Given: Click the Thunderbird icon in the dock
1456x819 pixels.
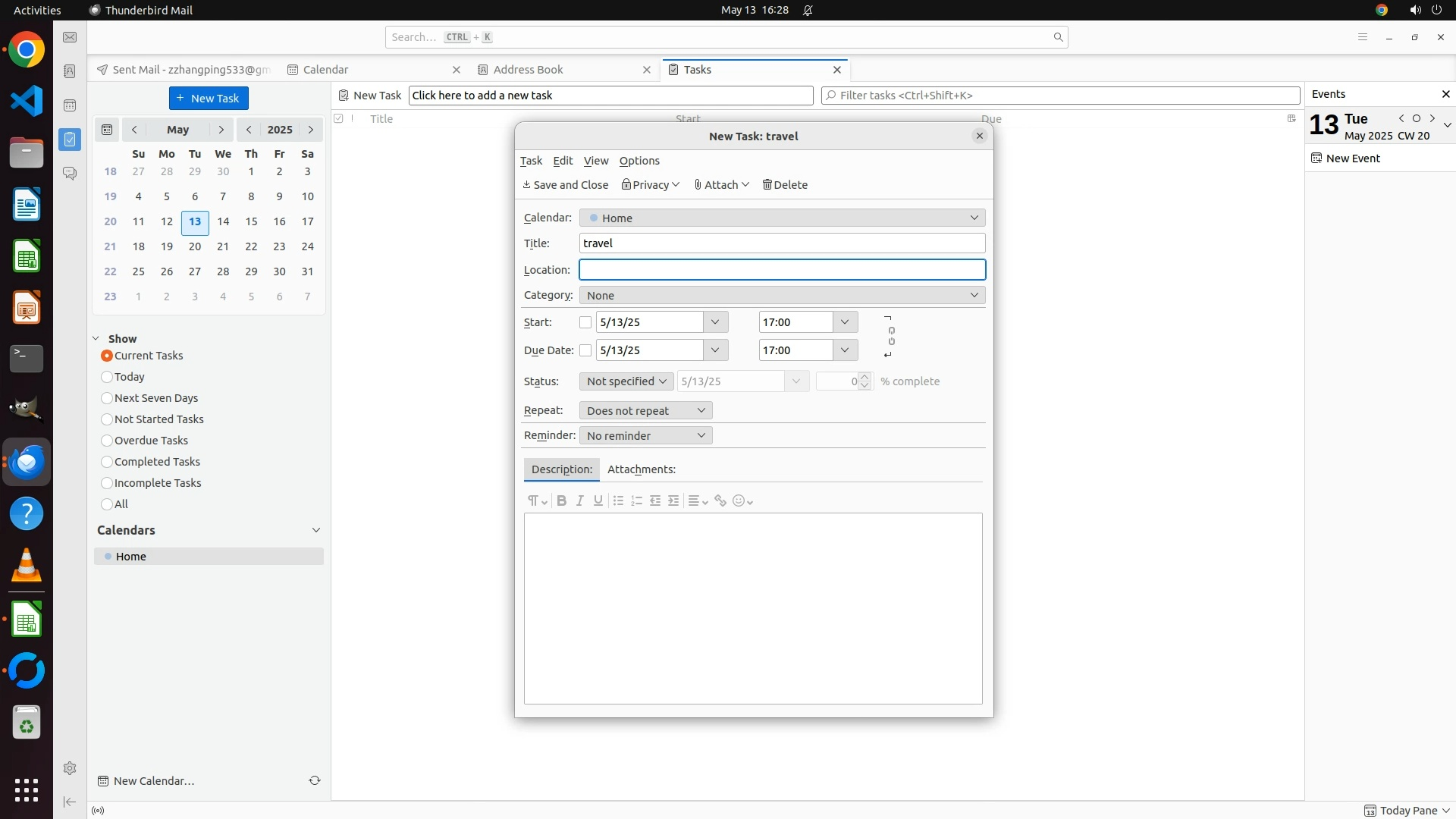Looking at the screenshot, I should click(x=27, y=462).
